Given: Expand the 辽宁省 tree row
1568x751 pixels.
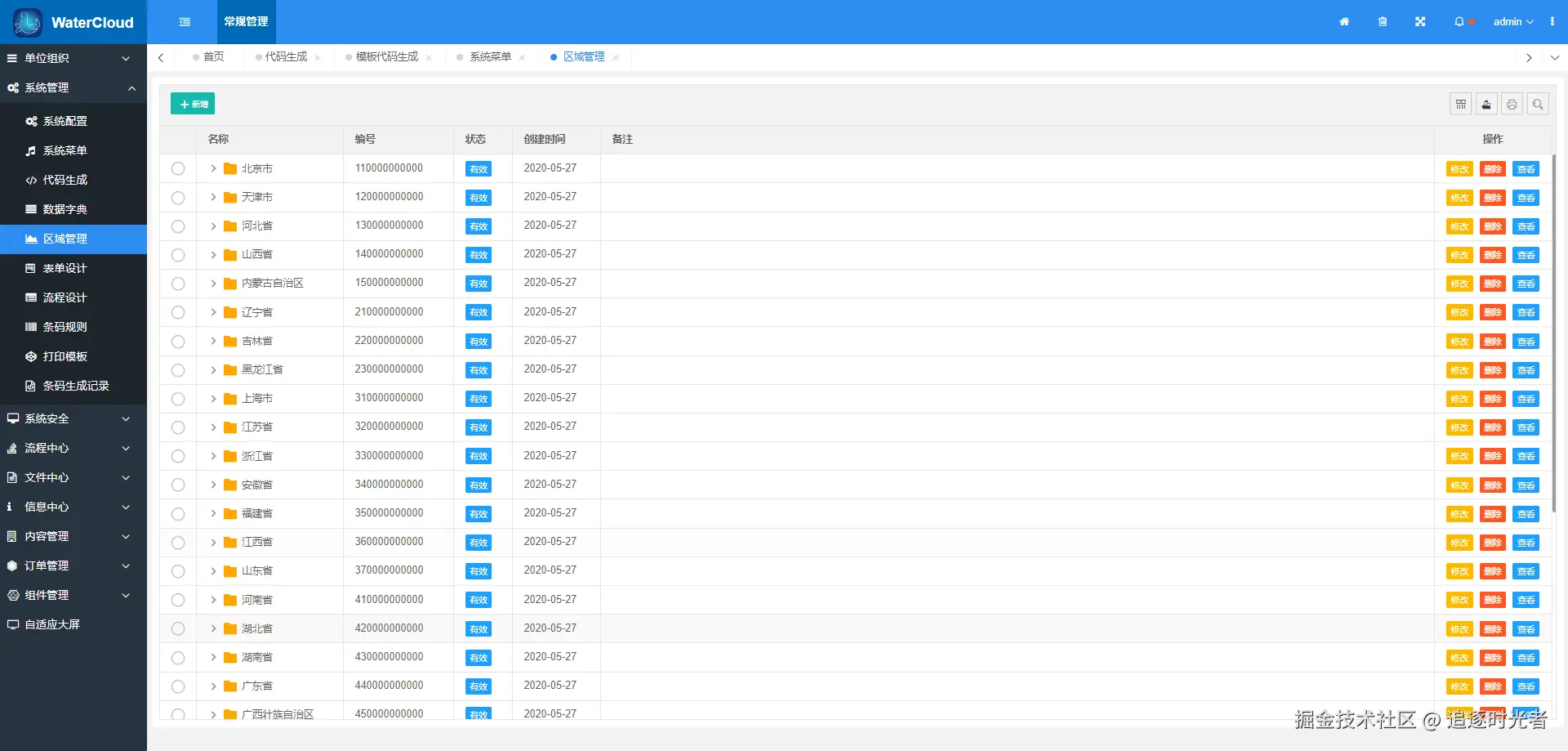Looking at the screenshot, I should 213,312.
